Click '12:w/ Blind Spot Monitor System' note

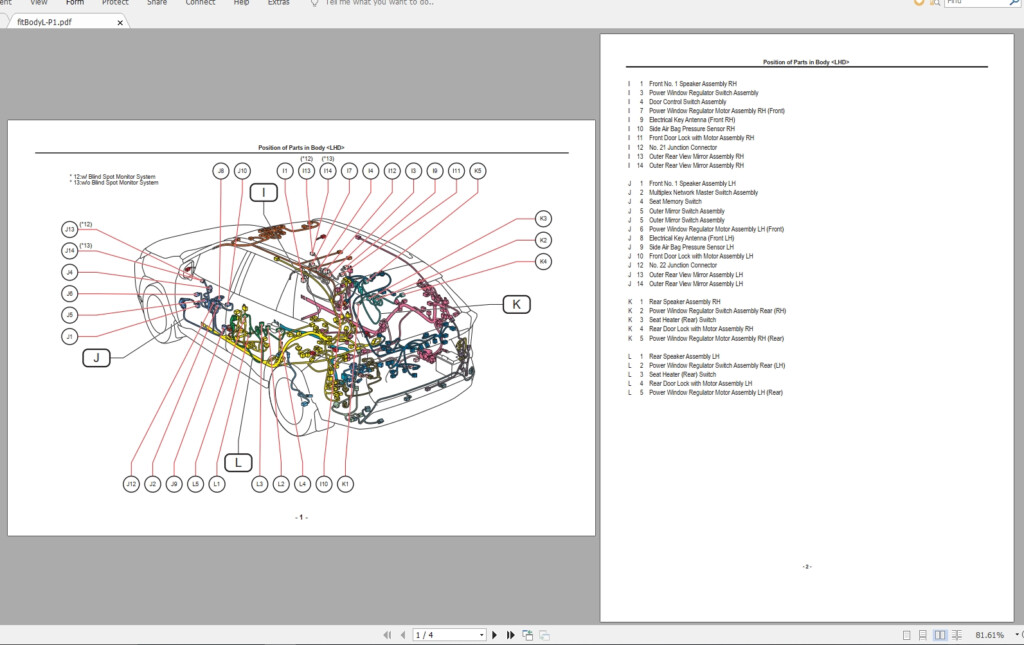coord(113,177)
